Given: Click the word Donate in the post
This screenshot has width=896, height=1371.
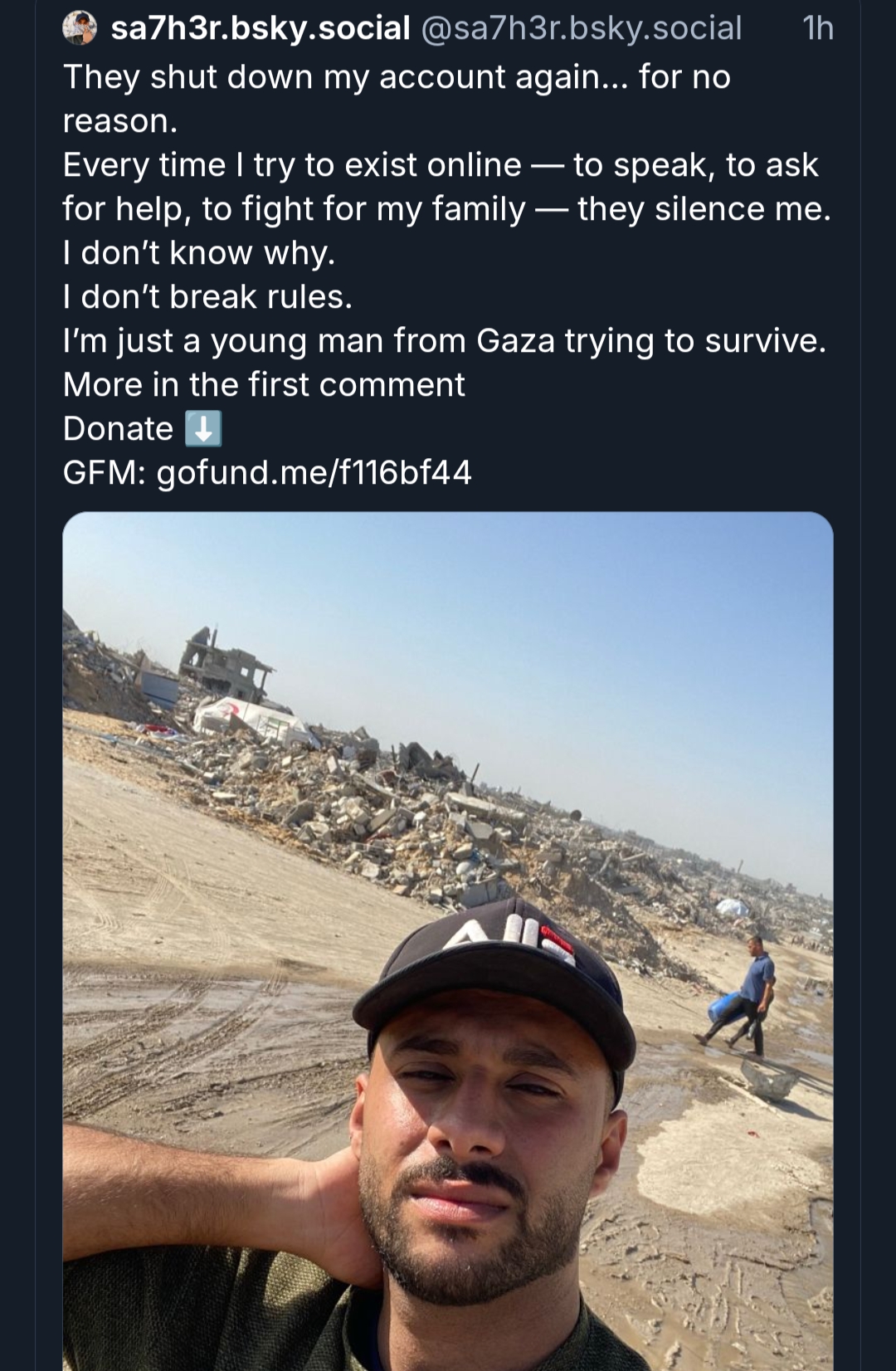Looking at the screenshot, I should point(118,429).
